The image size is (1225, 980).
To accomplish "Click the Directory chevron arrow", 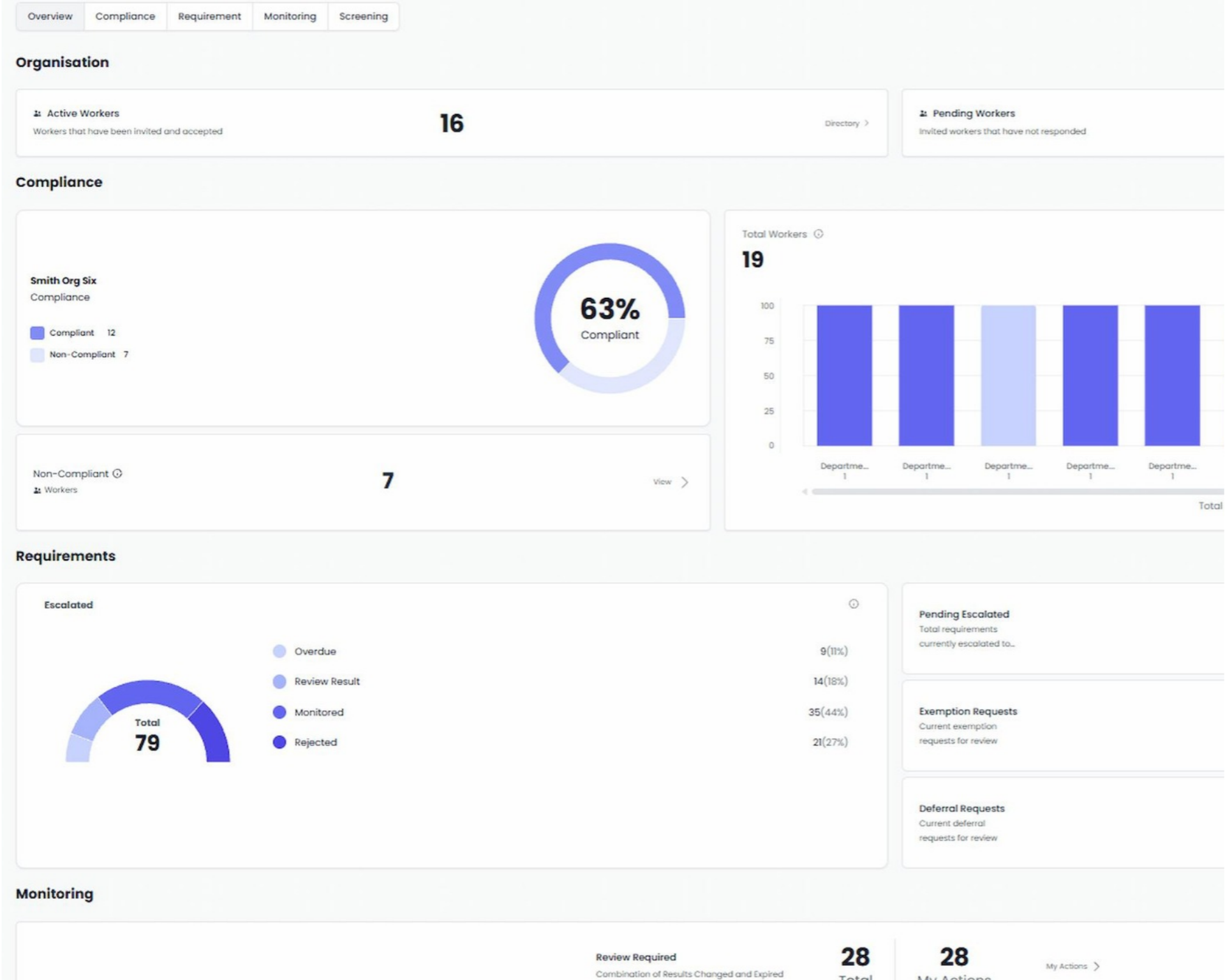I will point(866,123).
